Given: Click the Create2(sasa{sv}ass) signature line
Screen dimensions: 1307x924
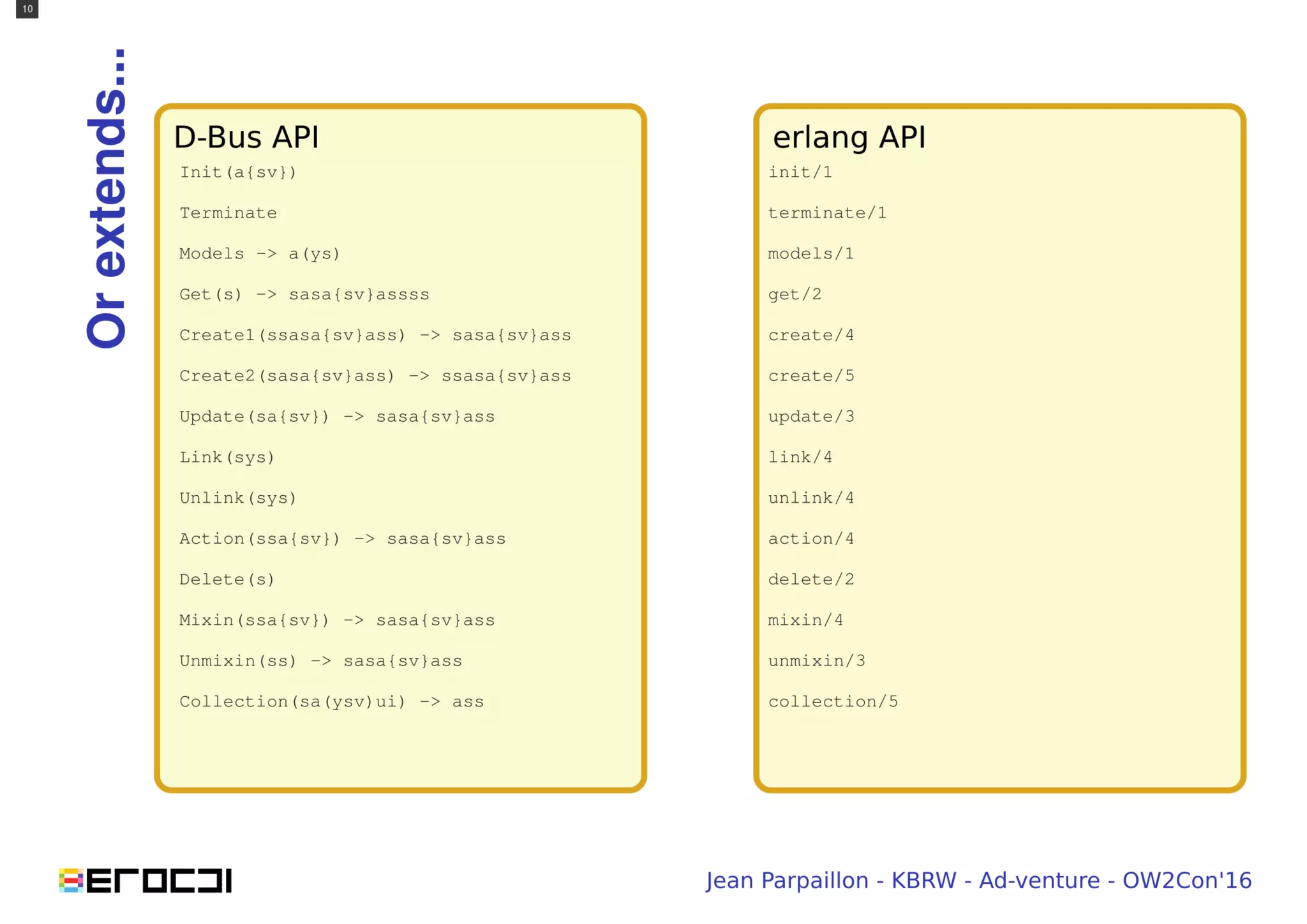Looking at the screenshot, I should tap(375, 376).
